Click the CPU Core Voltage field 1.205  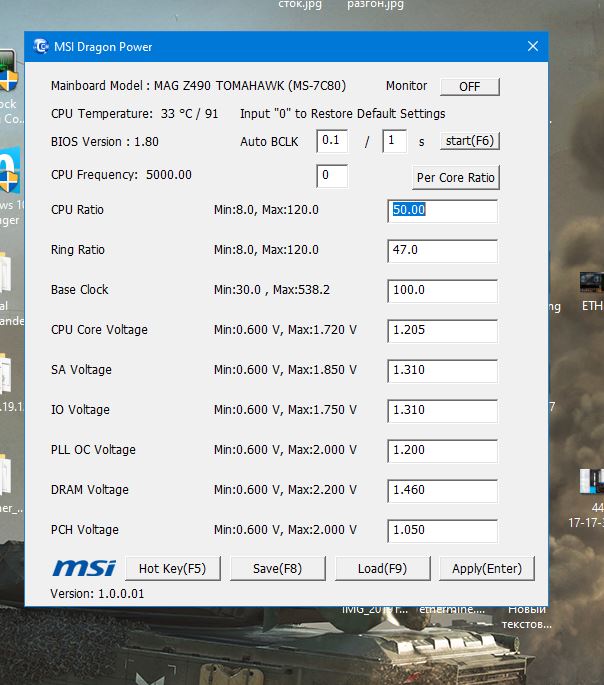click(x=442, y=331)
